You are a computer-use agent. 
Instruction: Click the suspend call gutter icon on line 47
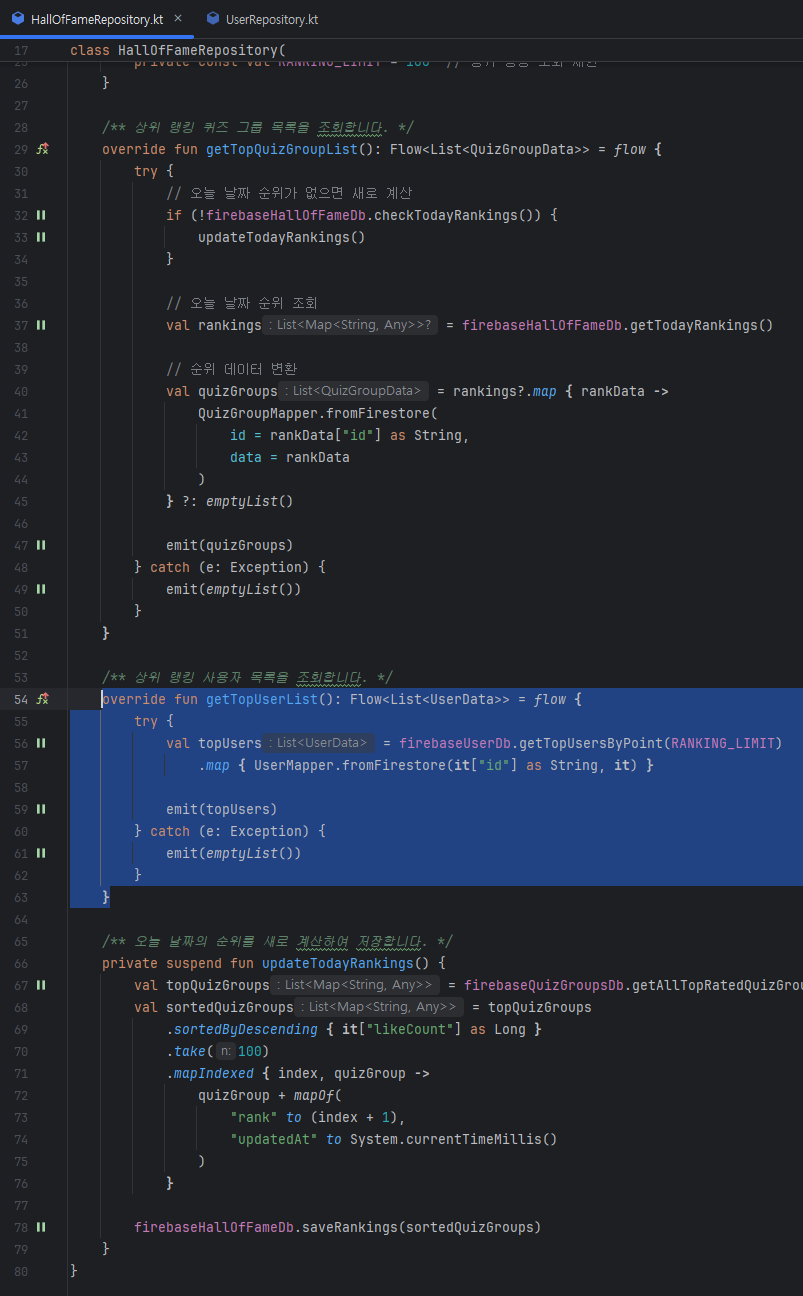pos(41,545)
